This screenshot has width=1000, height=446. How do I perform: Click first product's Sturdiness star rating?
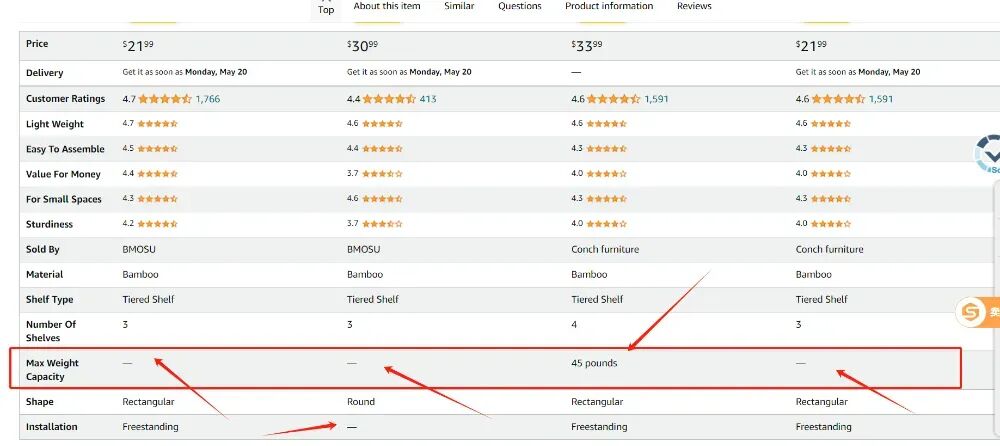[x=158, y=224]
